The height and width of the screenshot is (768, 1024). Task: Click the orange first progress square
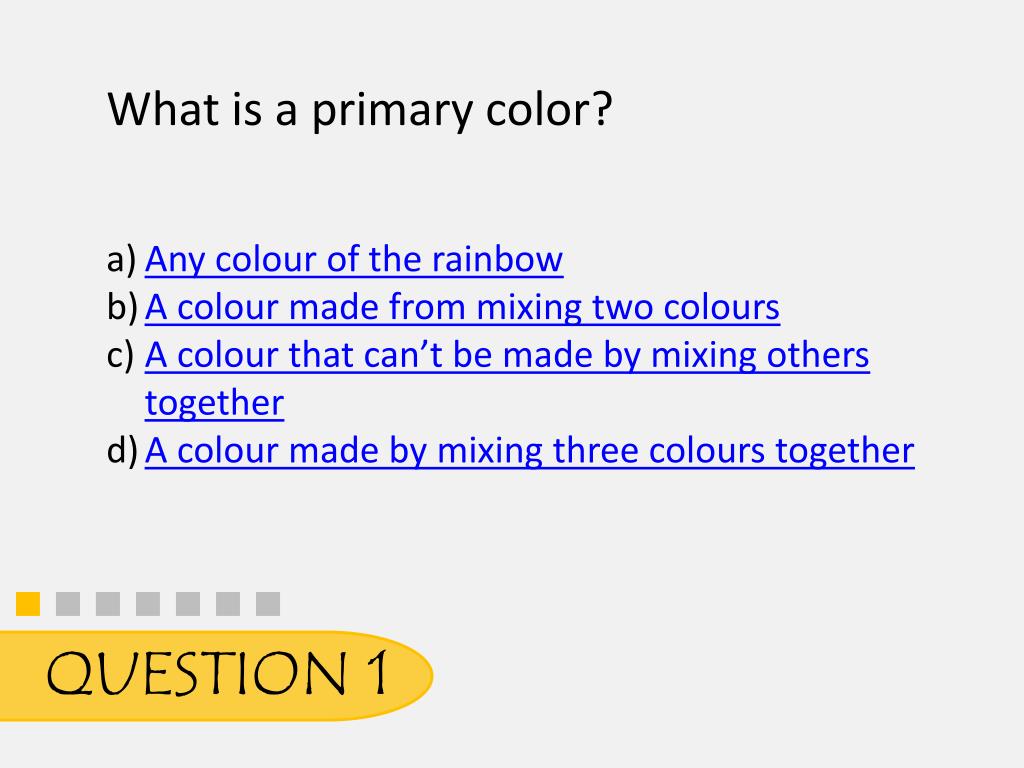click(x=28, y=604)
